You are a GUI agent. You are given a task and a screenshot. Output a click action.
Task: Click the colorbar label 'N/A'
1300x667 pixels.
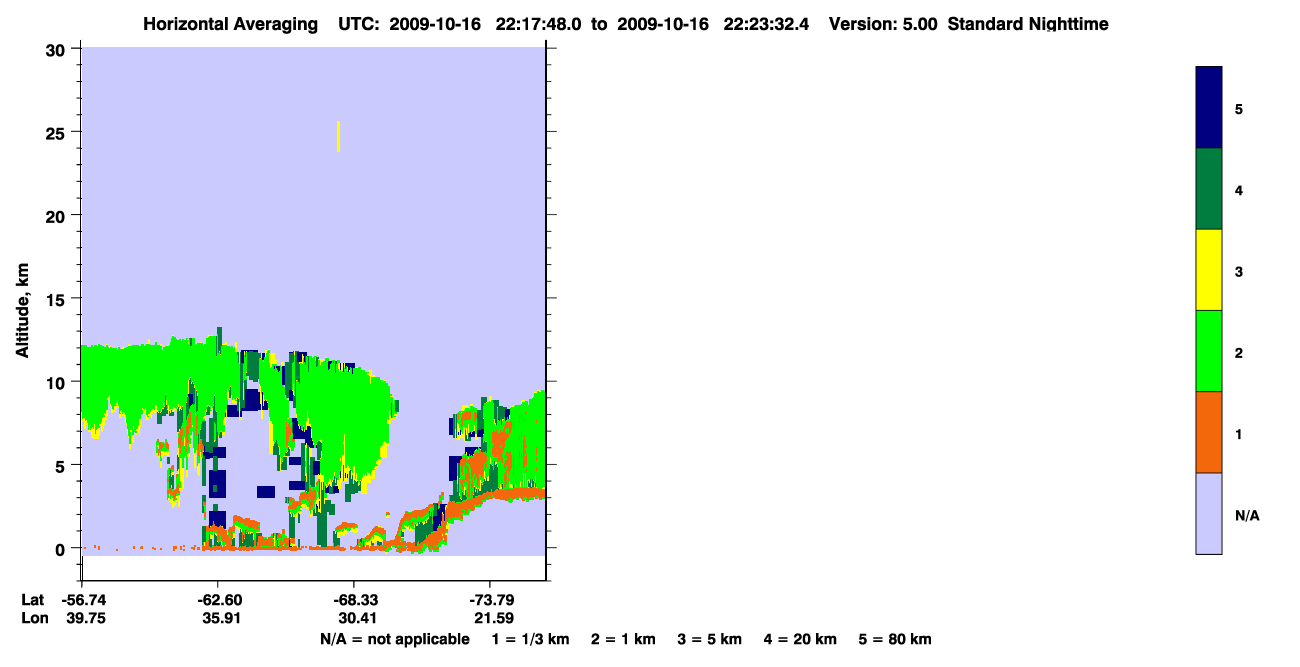click(1247, 516)
